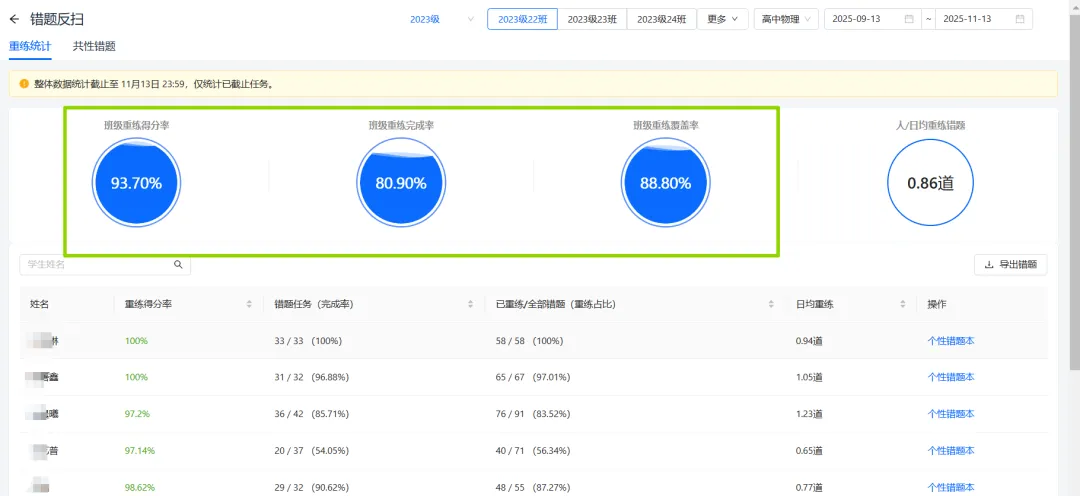The width and height of the screenshot is (1080, 496).
Task: Select the 2023级23班 class tab
Action: [592, 19]
